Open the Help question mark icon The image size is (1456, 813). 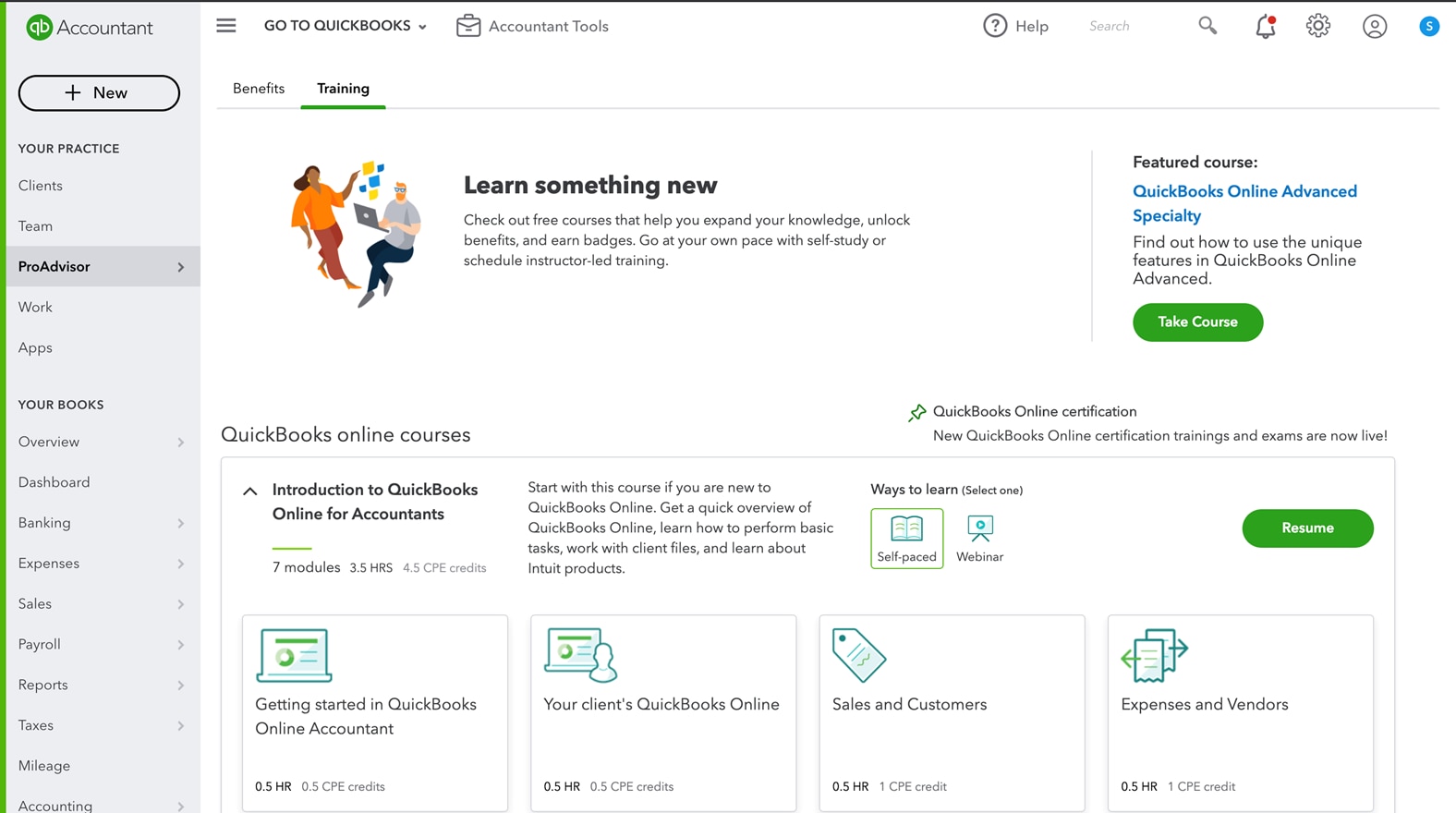[x=995, y=26]
